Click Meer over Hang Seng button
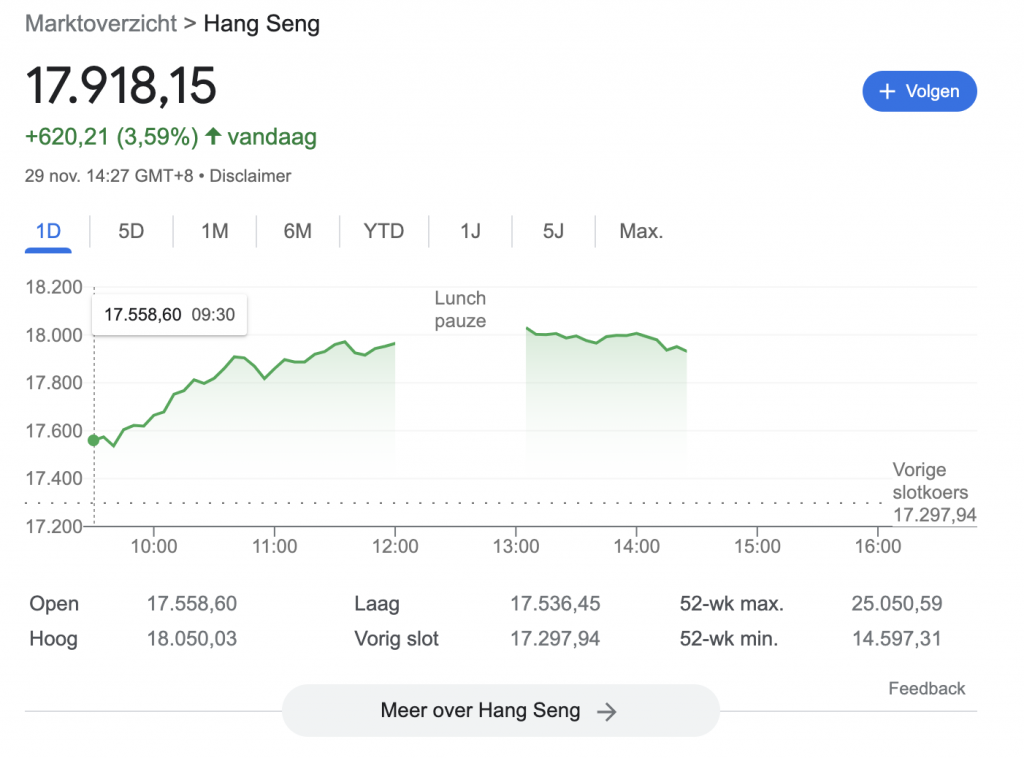Image resolution: width=1024 pixels, height=758 pixels. click(x=500, y=711)
